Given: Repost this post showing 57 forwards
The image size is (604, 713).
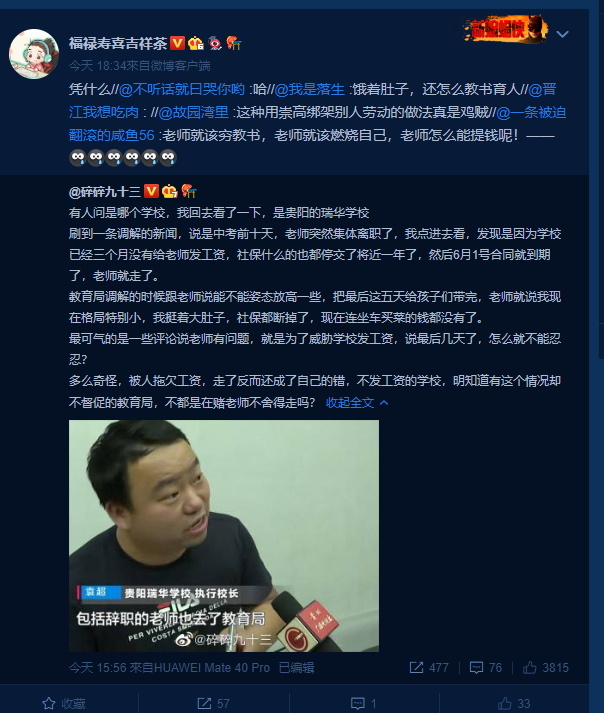Looking at the screenshot, I should point(213,703).
